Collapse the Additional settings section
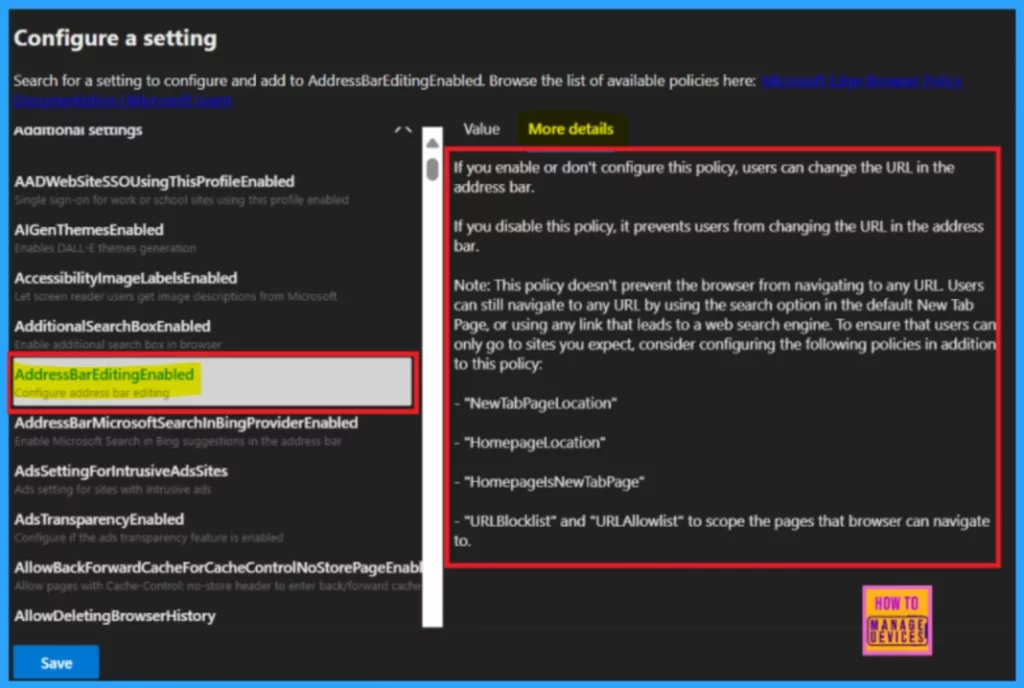 (403, 130)
